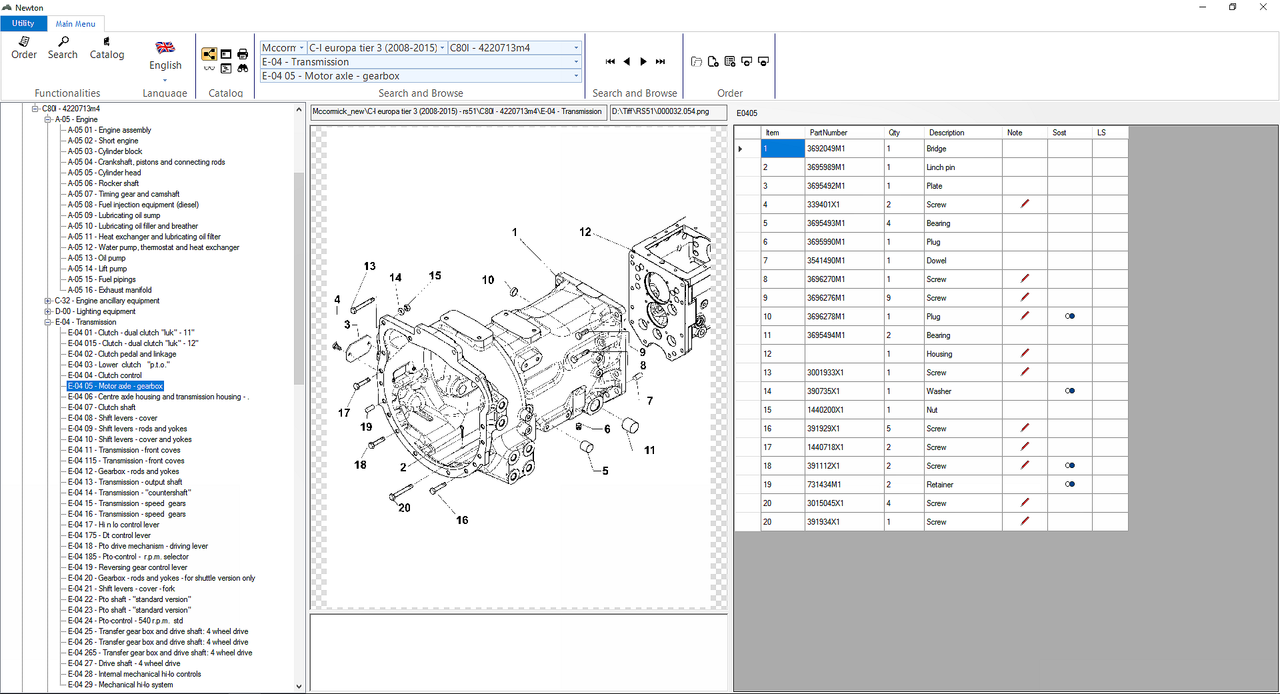
Task: Click the order list icon in Order group
Action: [730, 62]
